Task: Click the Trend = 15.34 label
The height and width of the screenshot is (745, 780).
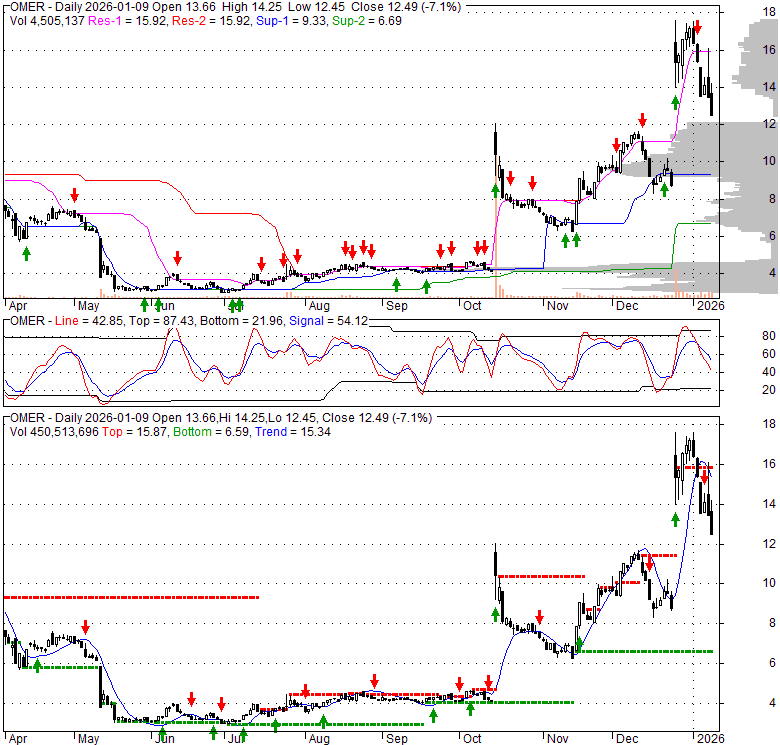Action: [293, 432]
